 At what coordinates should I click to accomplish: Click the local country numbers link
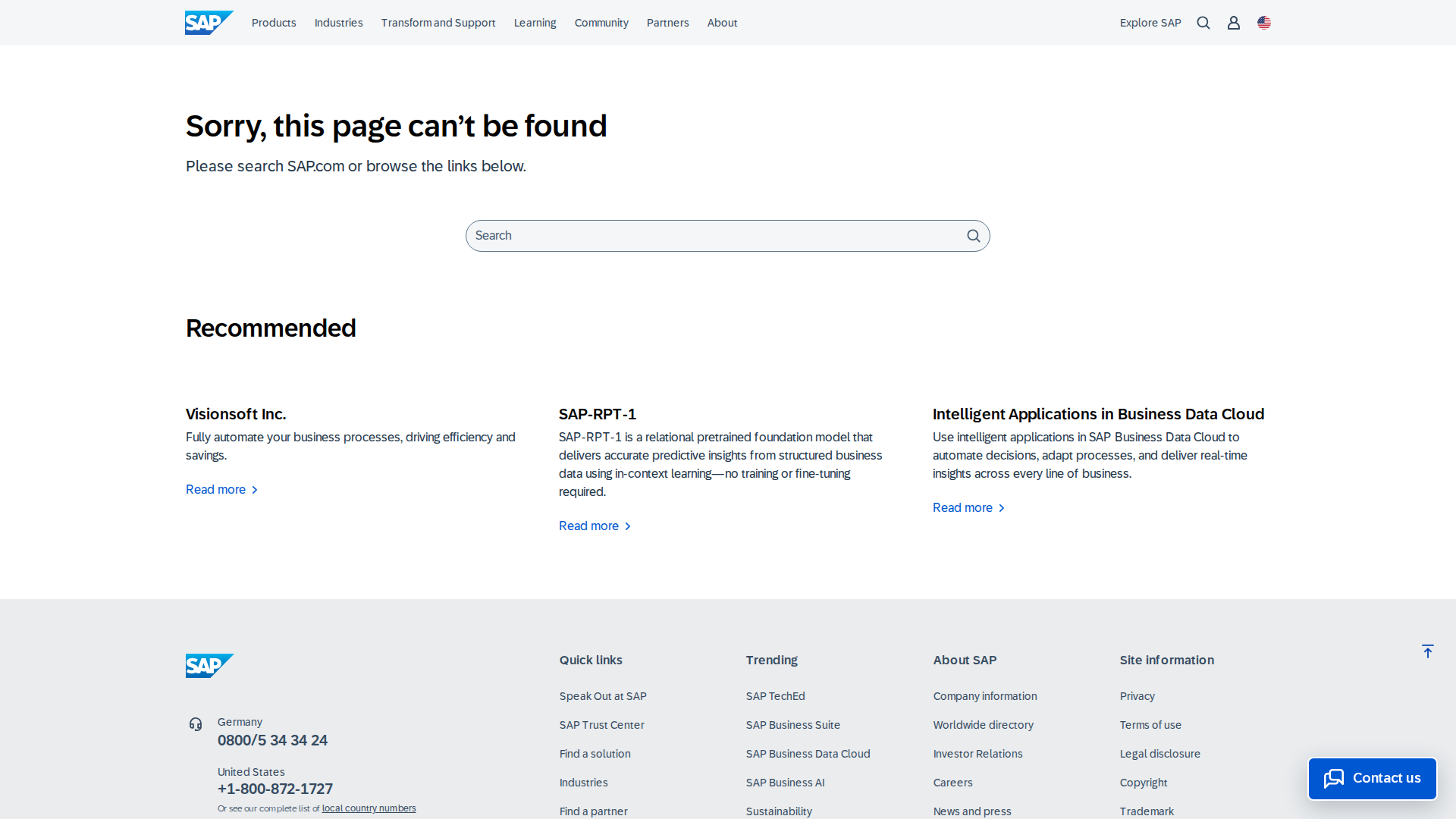point(369,808)
